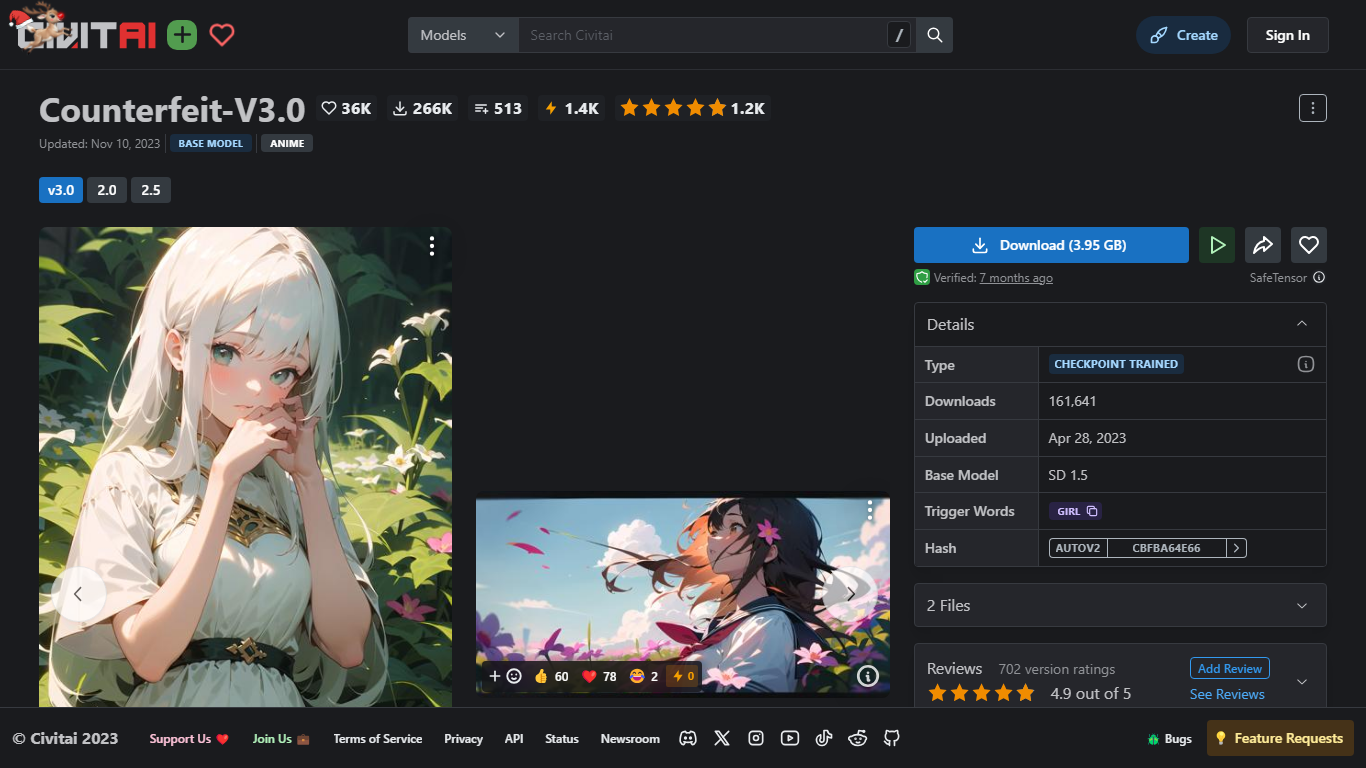Collapse the Details panel
1366x768 pixels.
1301,324
